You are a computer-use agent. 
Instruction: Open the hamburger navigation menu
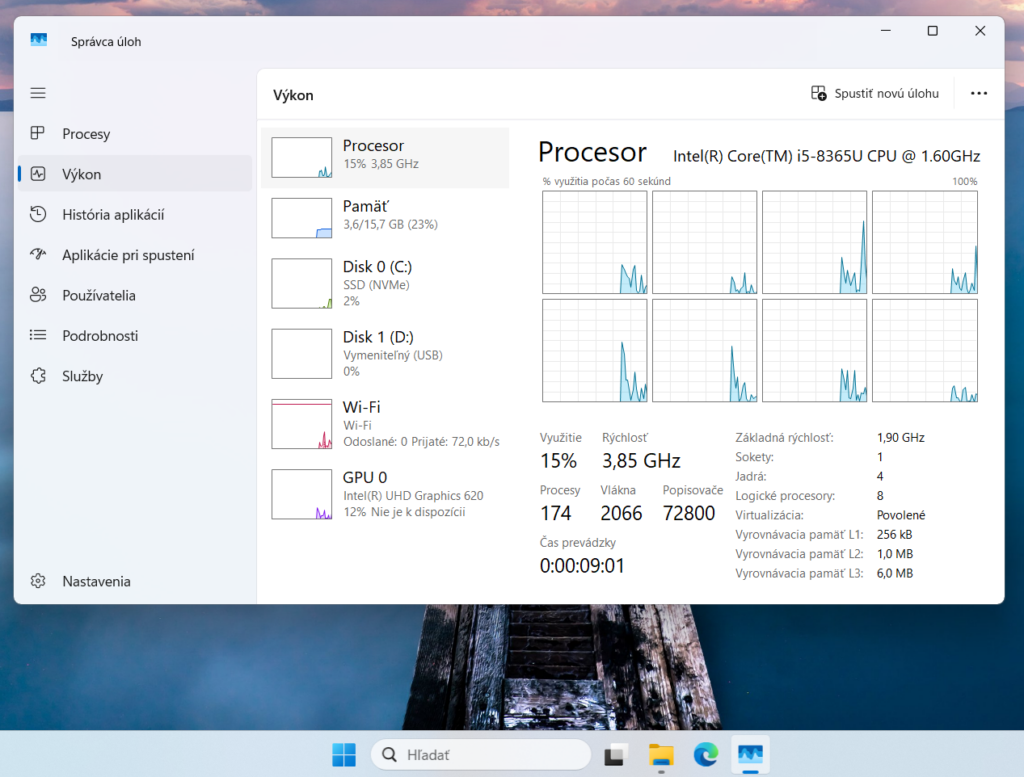[38, 93]
